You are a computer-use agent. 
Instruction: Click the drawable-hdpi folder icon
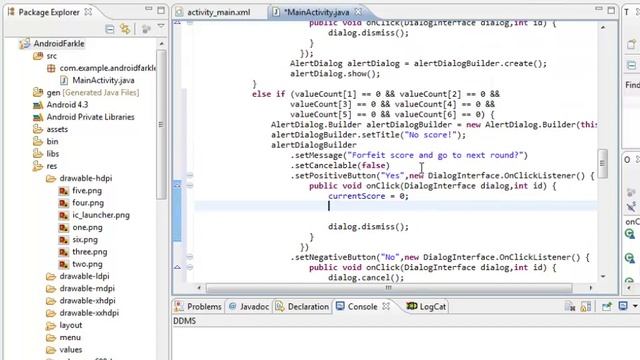click(x=51, y=178)
